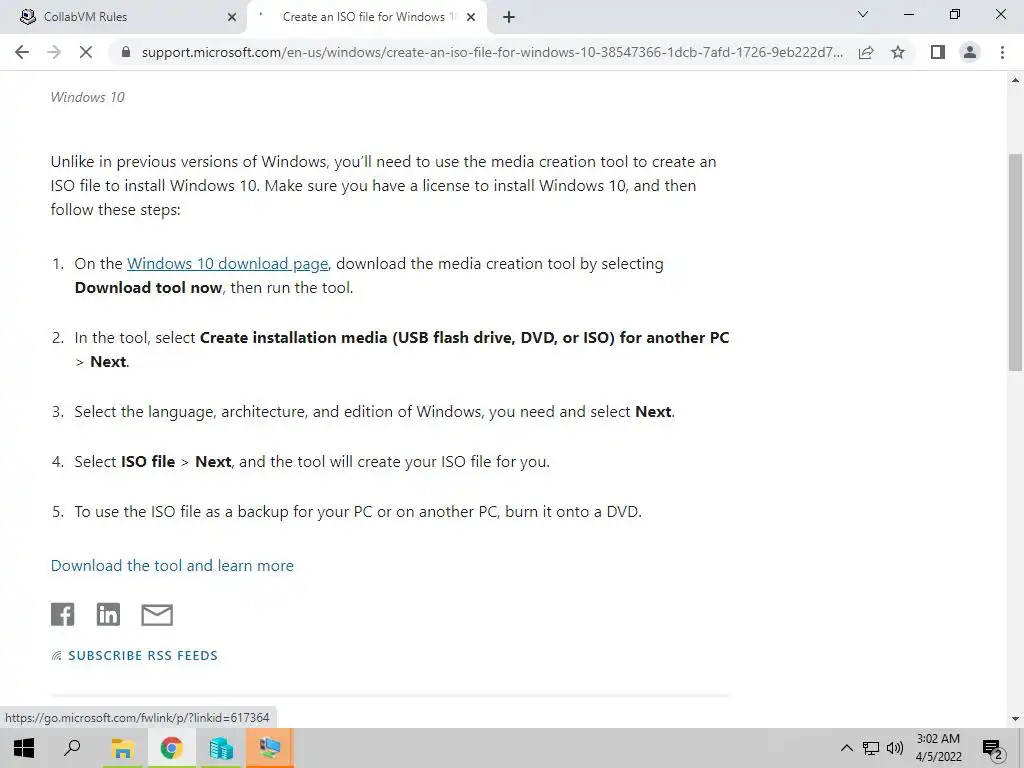Viewport: 1024px width, 768px height.
Task: Open volume control tray icon
Action: pyautogui.click(x=895, y=748)
